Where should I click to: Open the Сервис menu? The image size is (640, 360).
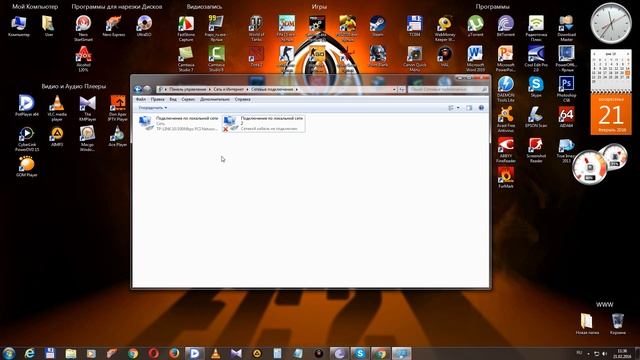(188, 99)
